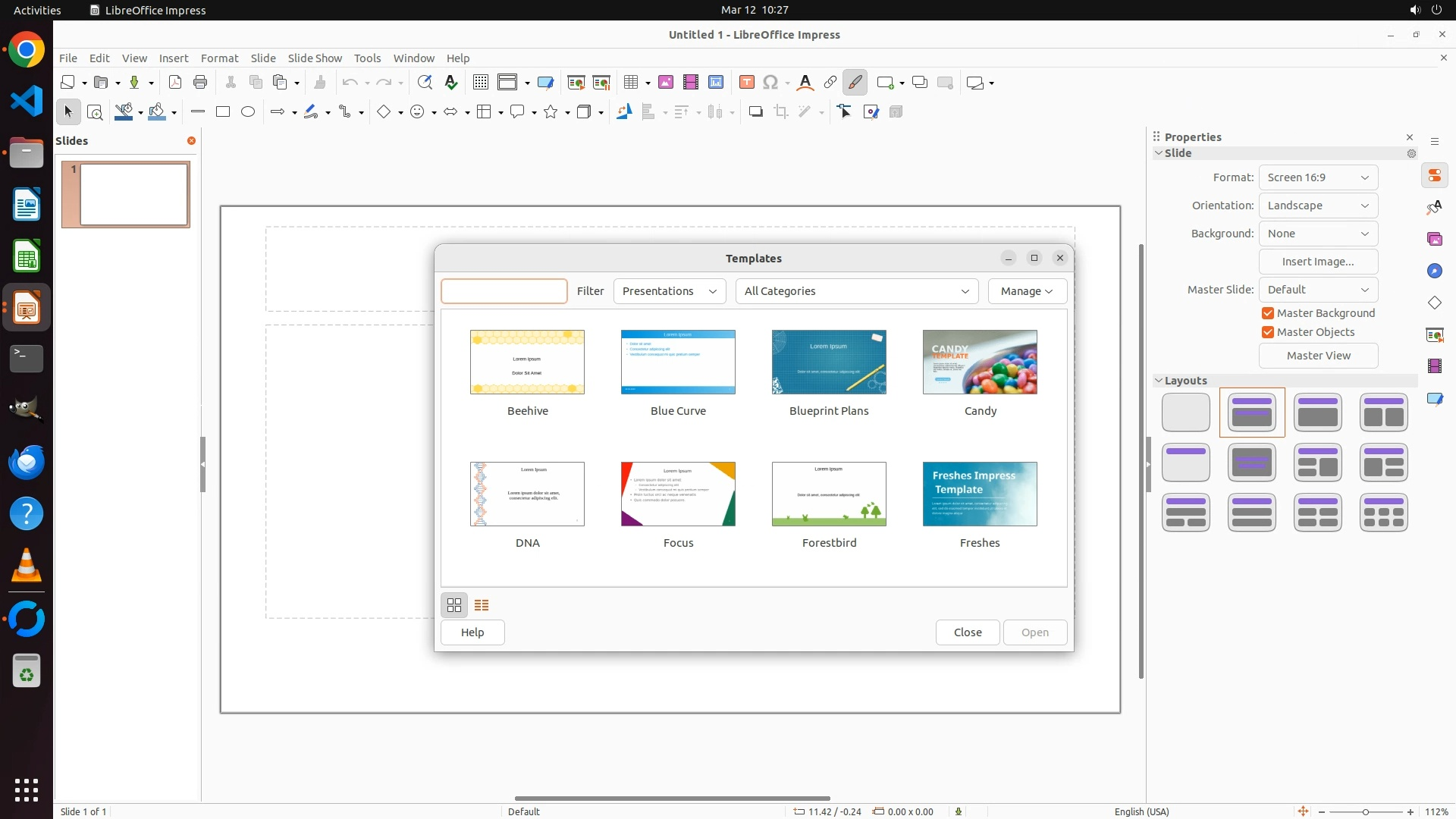This screenshot has width=1456, height=819.
Task: Open the Presentations filter dropdown
Action: pyautogui.click(x=669, y=291)
